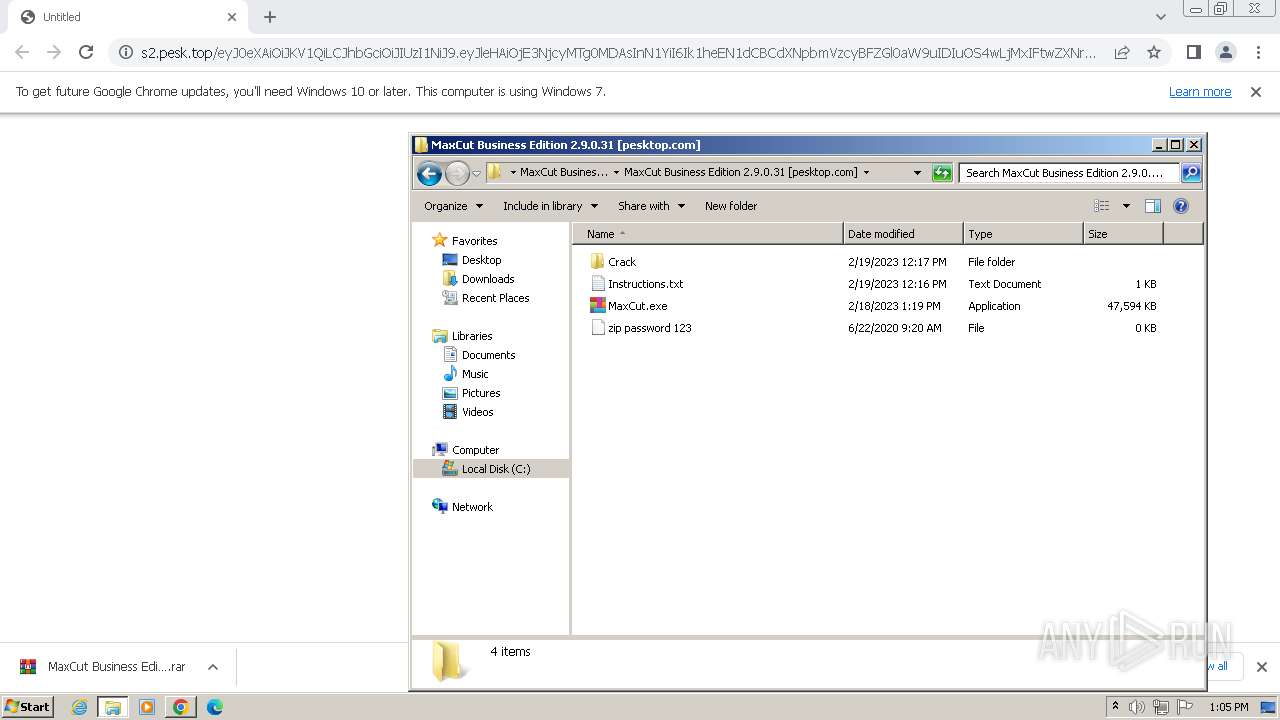Dismiss the Chrome update info bar
The image size is (1280, 720).
(1256, 92)
